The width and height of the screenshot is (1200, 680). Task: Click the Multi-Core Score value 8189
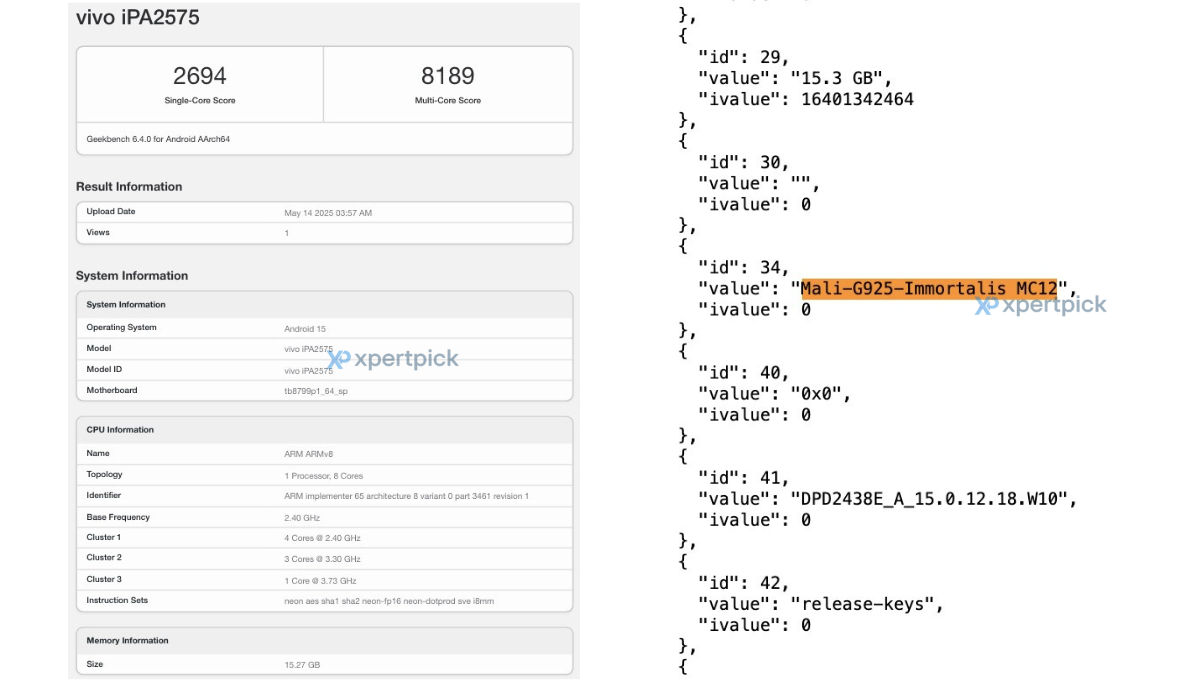click(448, 76)
